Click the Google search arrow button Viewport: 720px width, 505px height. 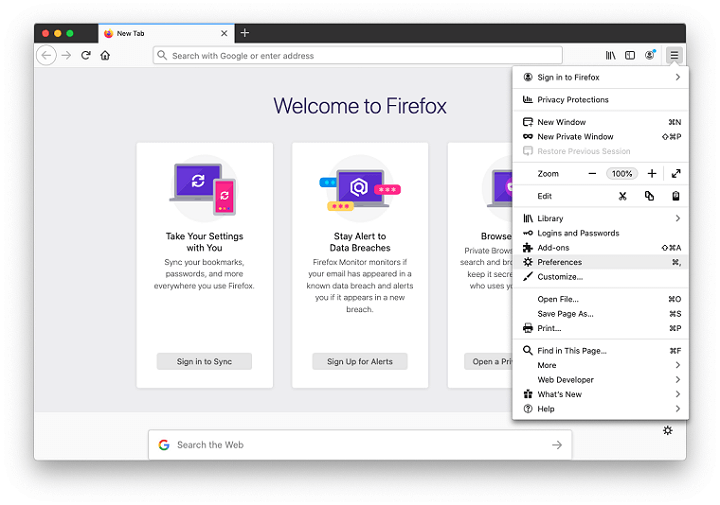click(557, 445)
